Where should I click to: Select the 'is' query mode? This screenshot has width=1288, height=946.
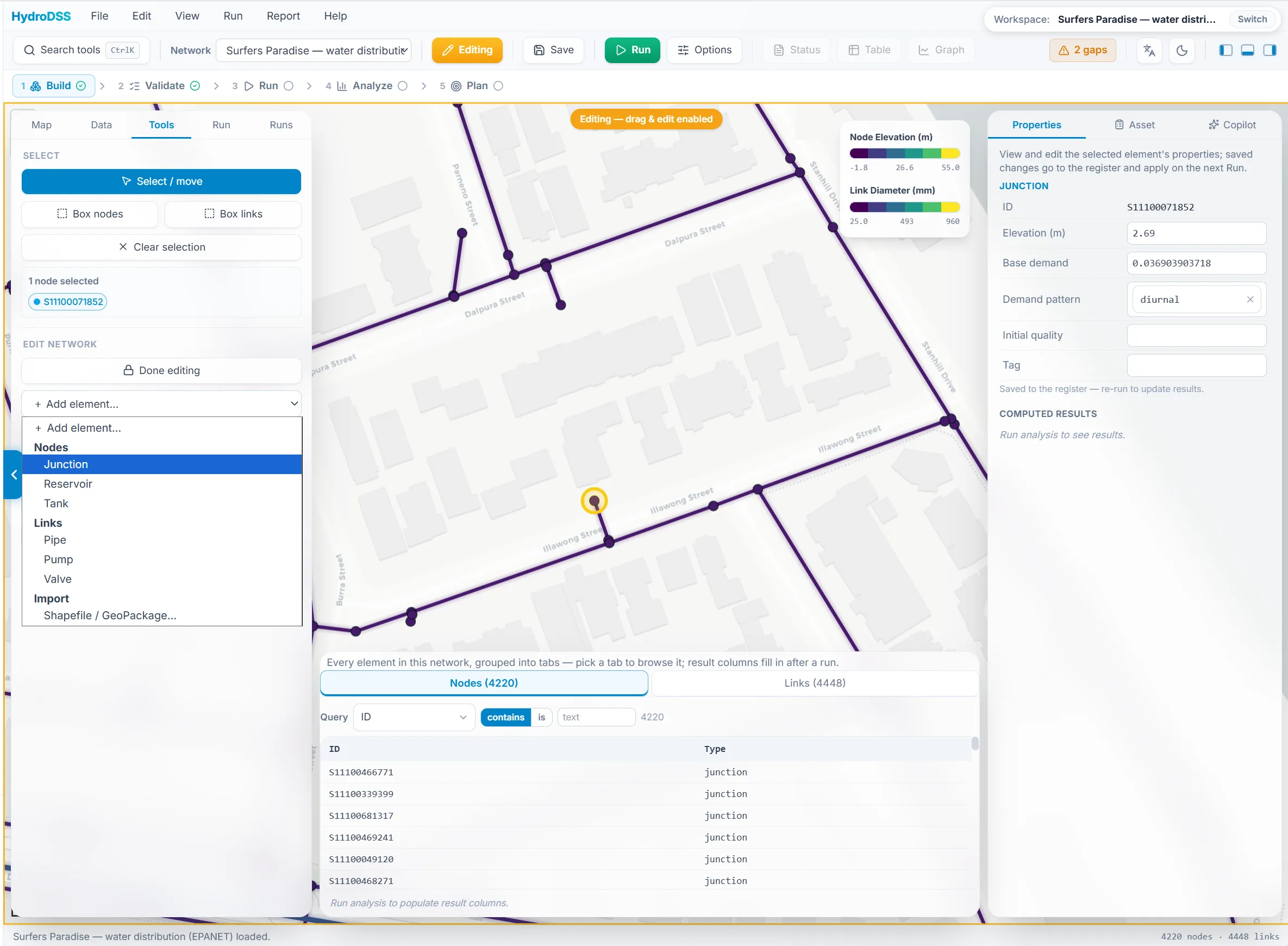click(541, 718)
